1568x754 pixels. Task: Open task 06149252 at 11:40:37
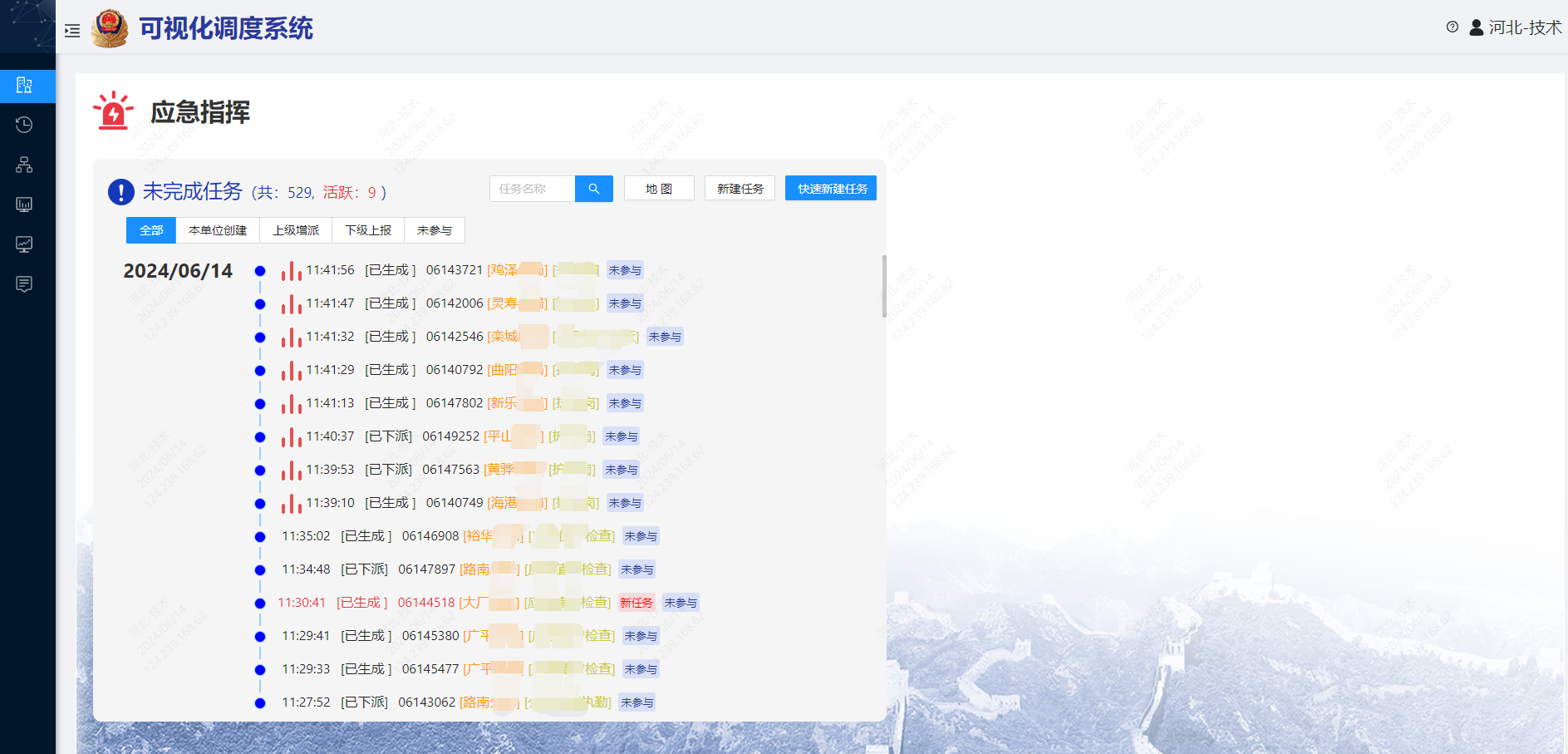point(451,436)
